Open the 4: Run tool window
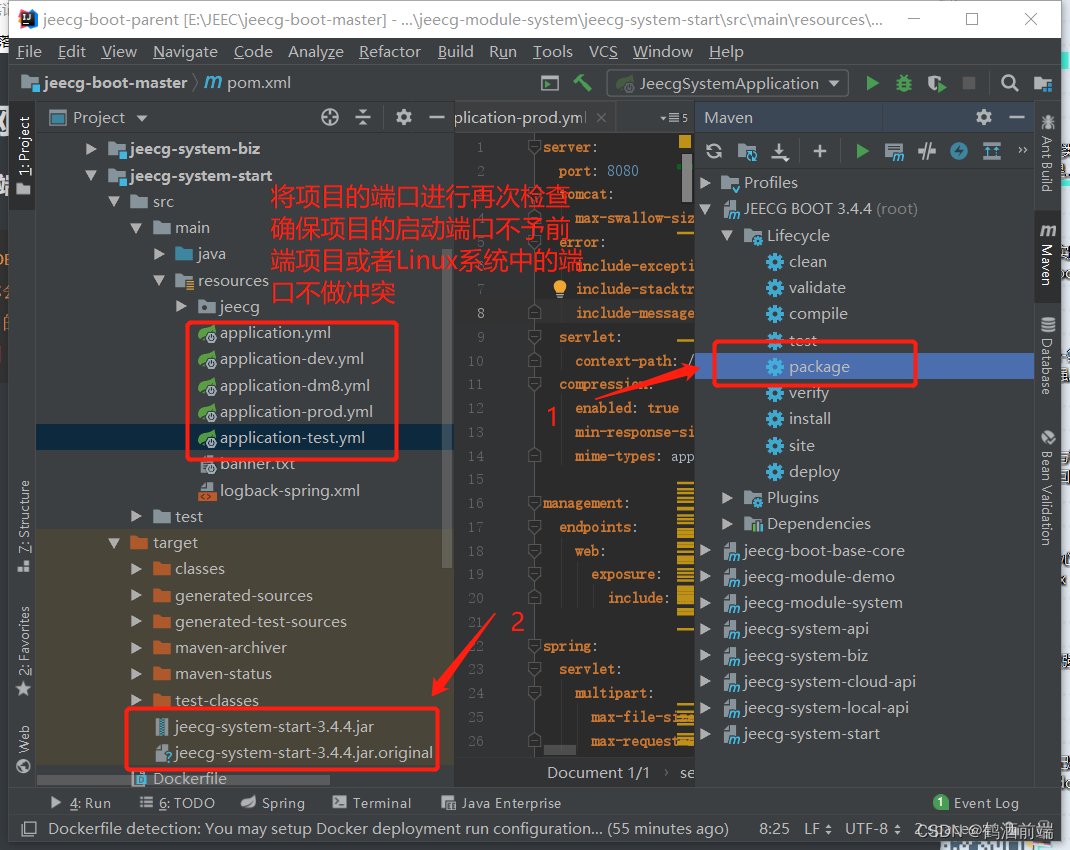 point(81,803)
